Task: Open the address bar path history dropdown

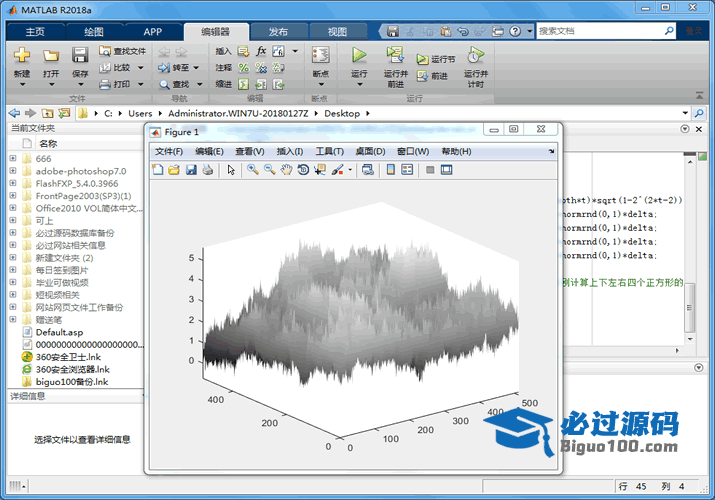Action: click(x=685, y=113)
